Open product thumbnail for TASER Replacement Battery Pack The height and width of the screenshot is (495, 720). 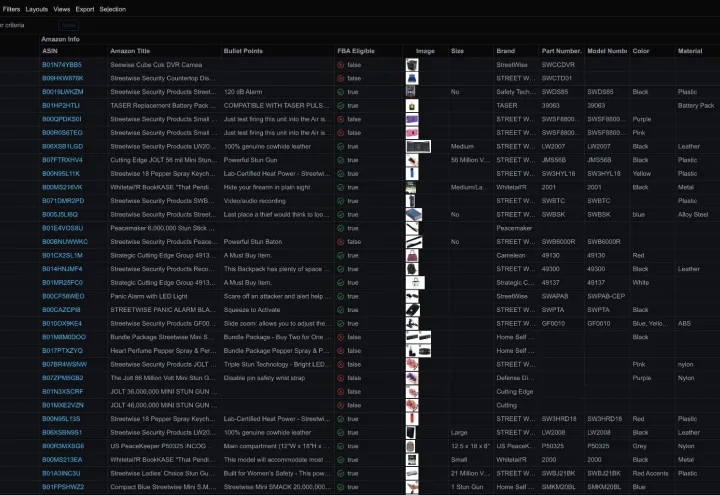(412, 106)
